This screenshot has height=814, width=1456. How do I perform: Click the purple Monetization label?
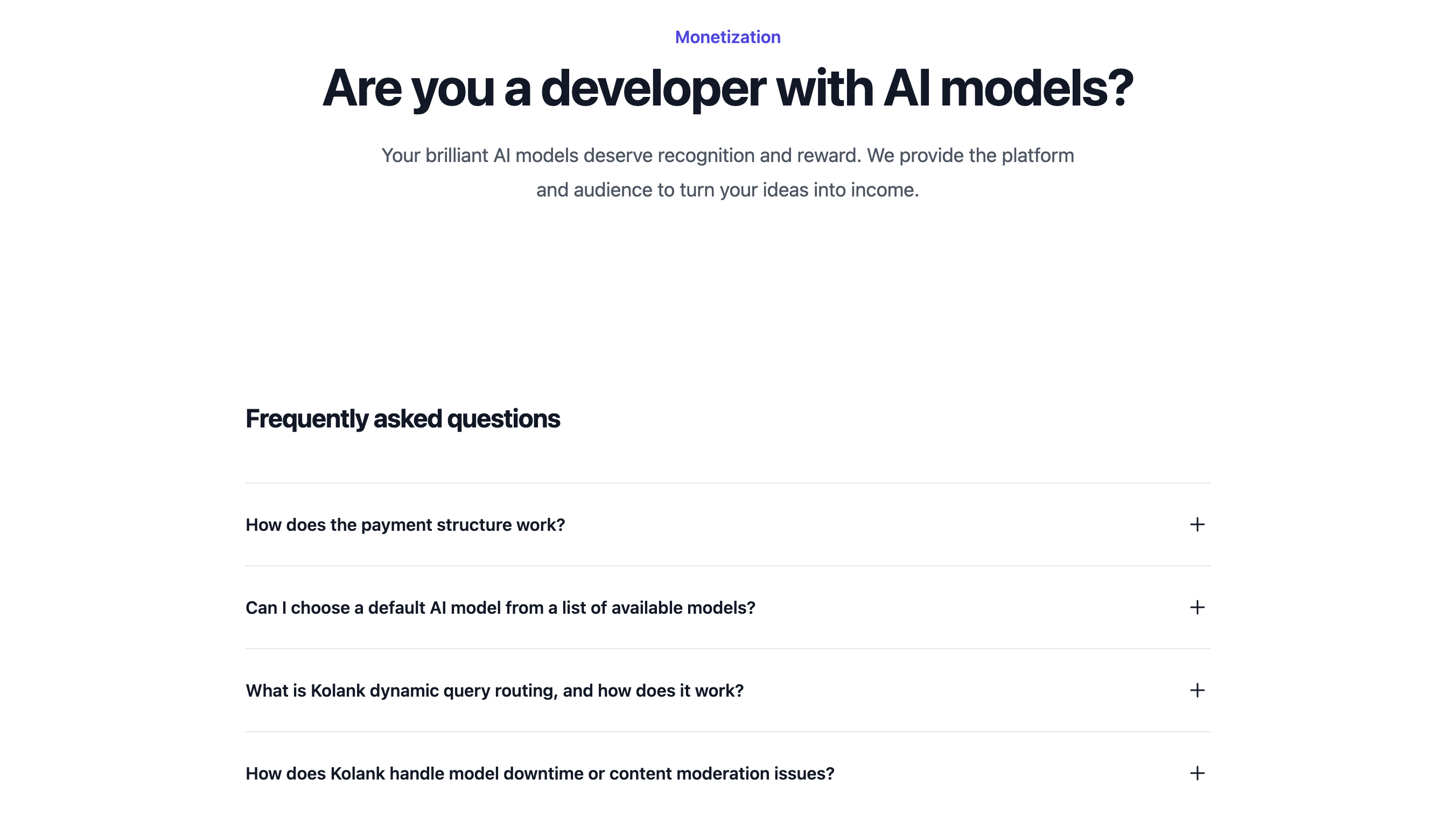pos(727,37)
